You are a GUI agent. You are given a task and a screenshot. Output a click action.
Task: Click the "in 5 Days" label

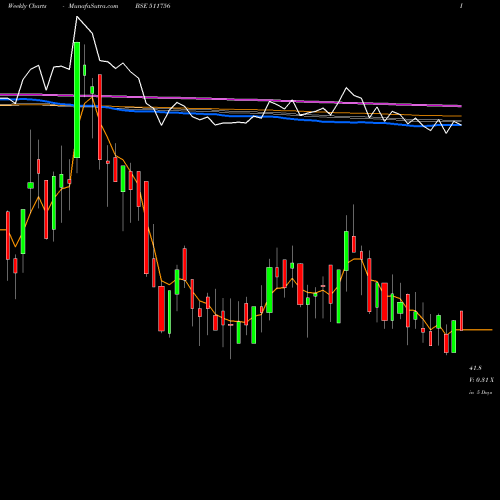(480, 393)
